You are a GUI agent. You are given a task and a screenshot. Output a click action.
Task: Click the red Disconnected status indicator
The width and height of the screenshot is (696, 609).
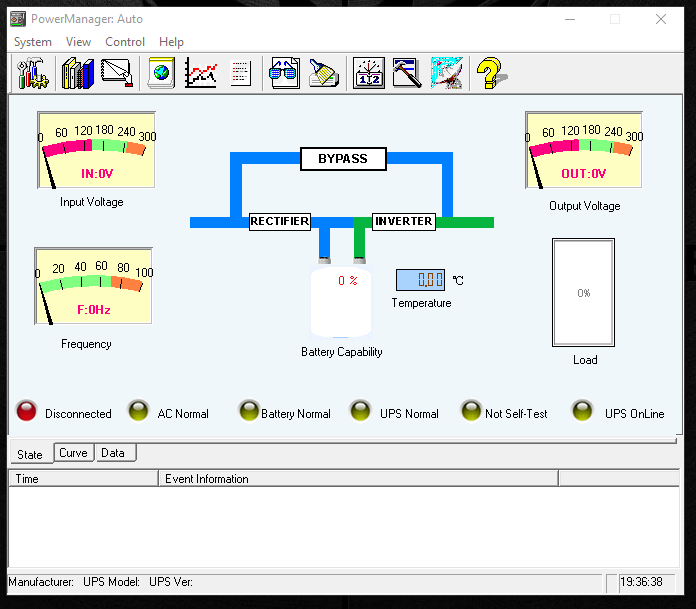(27, 411)
